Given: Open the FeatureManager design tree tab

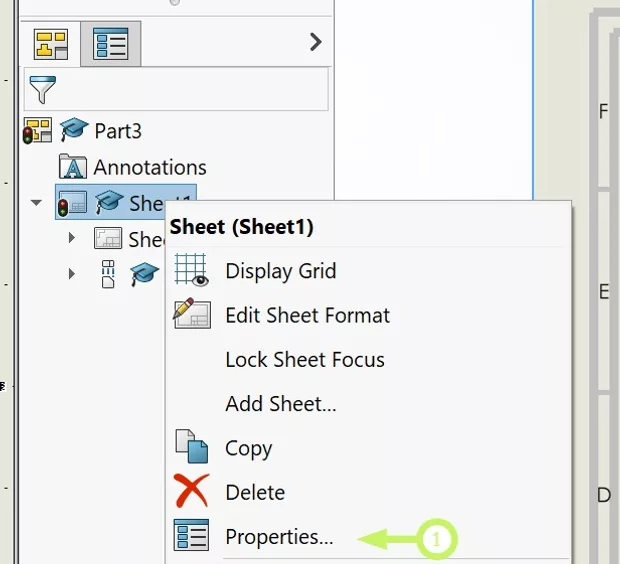Looking at the screenshot, I should point(51,43).
